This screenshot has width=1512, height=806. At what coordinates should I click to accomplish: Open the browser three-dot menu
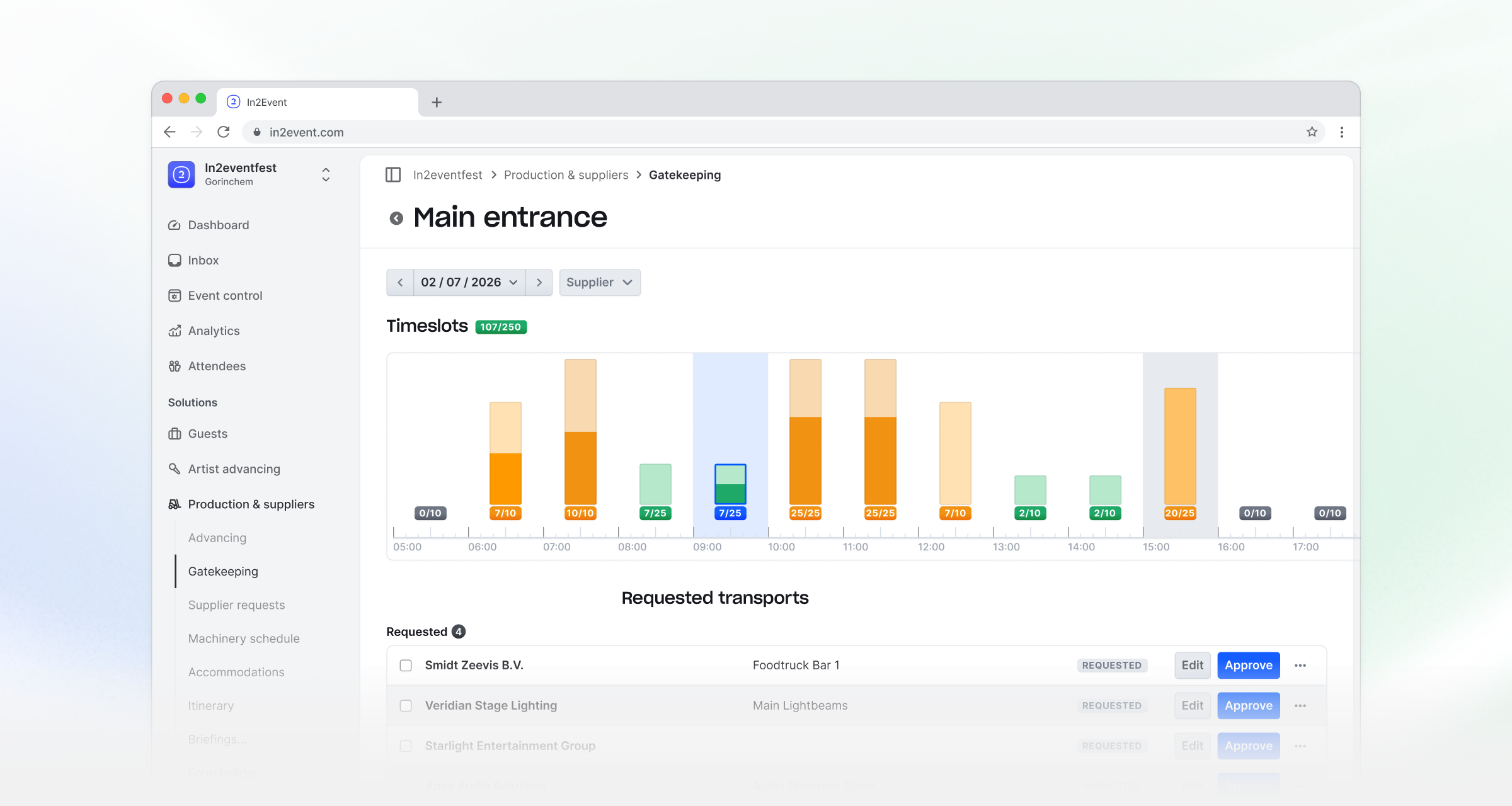[x=1342, y=132]
